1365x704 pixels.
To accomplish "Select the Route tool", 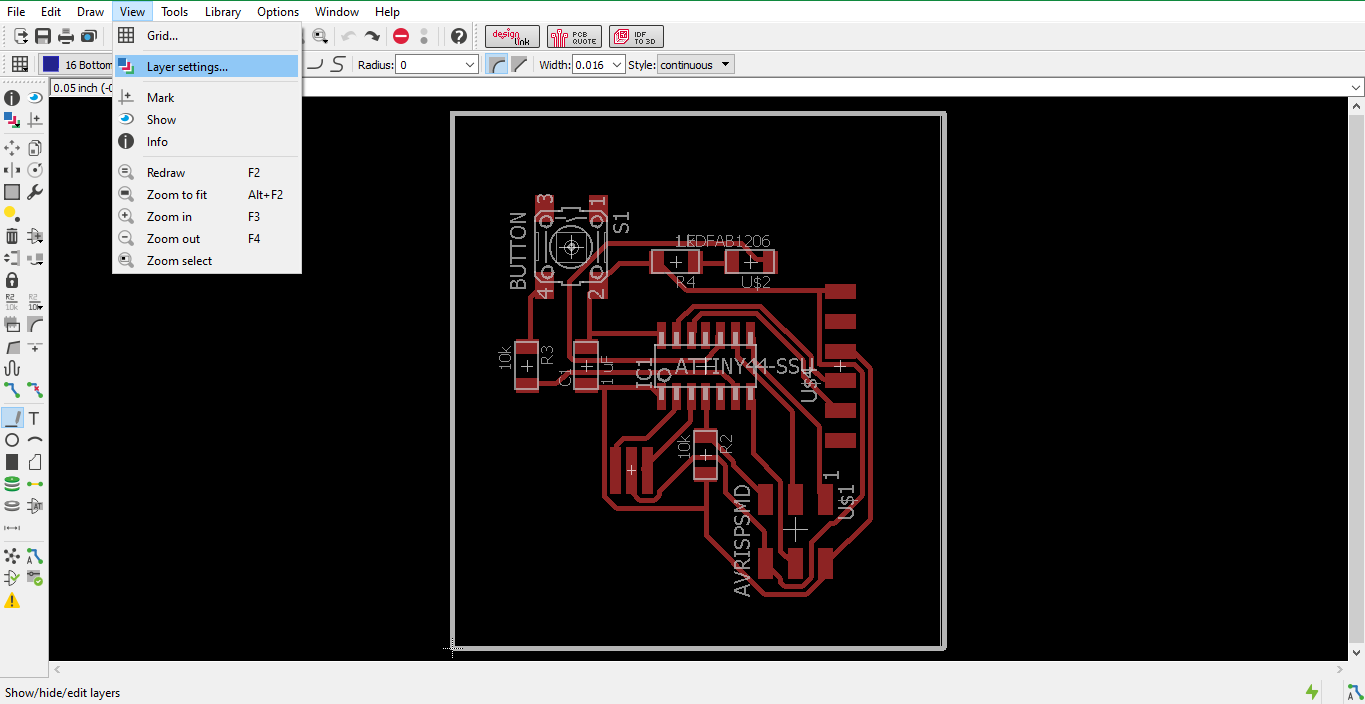I will click(12, 390).
